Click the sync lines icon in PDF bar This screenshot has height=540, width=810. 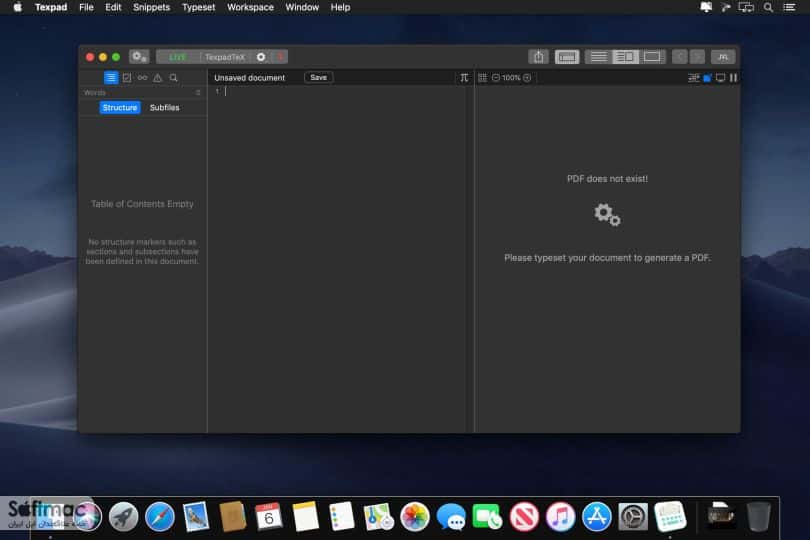[x=694, y=78]
